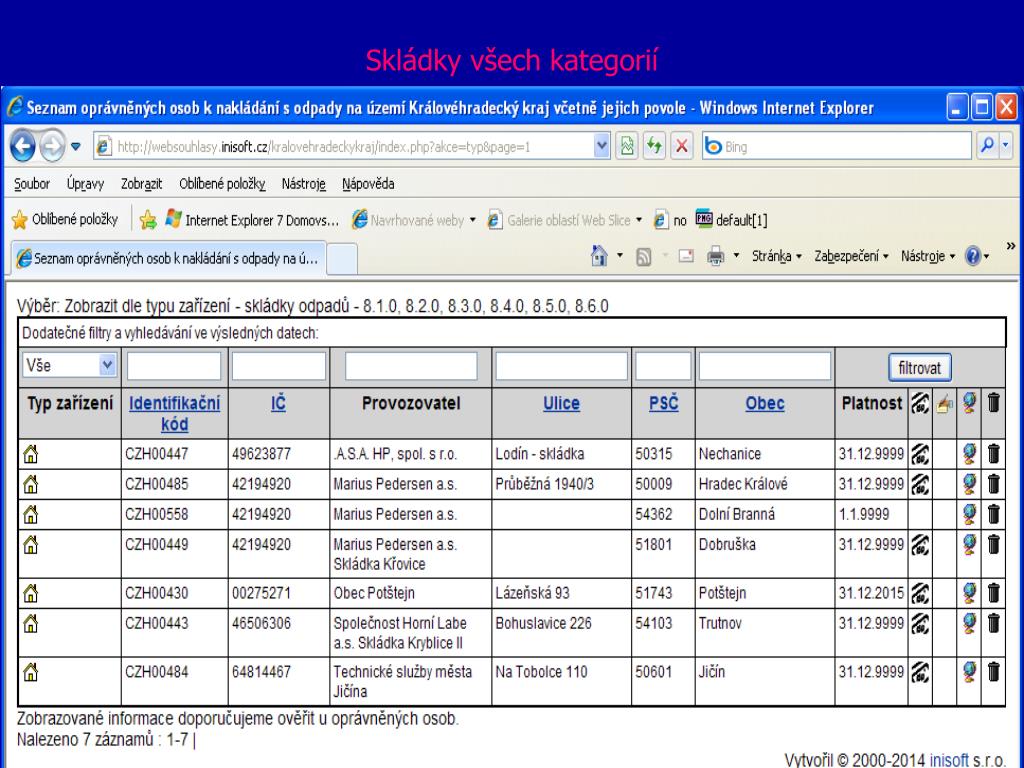Open the recent pages dropdown beside Forward
This screenshot has height=768, width=1024.
pyautogui.click(x=76, y=147)
